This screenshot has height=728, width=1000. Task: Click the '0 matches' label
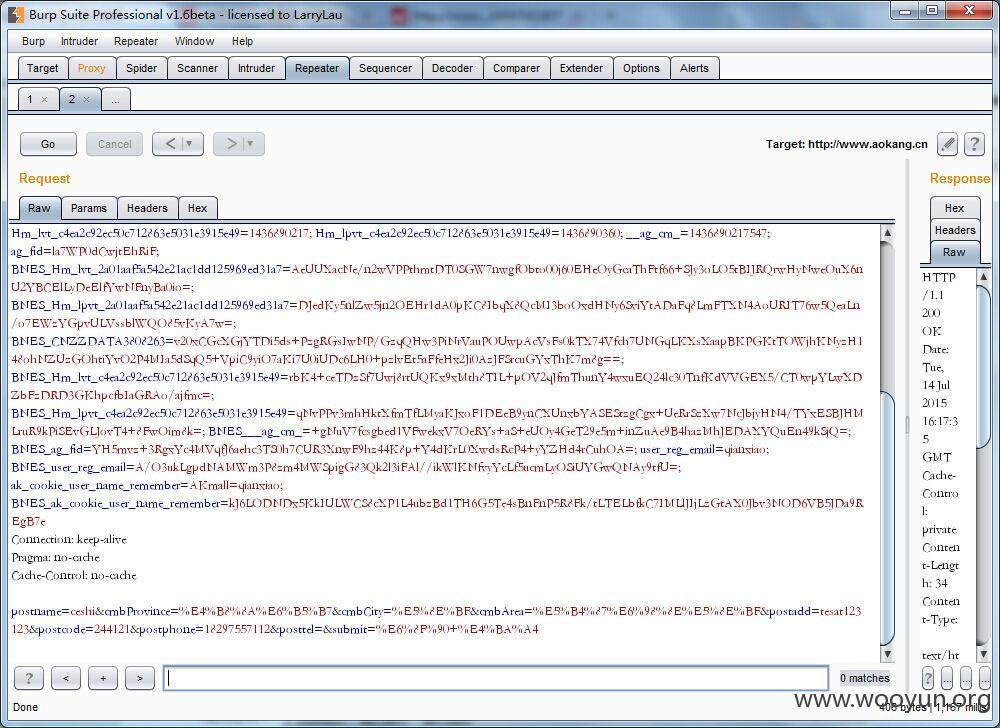click(864, 678)
